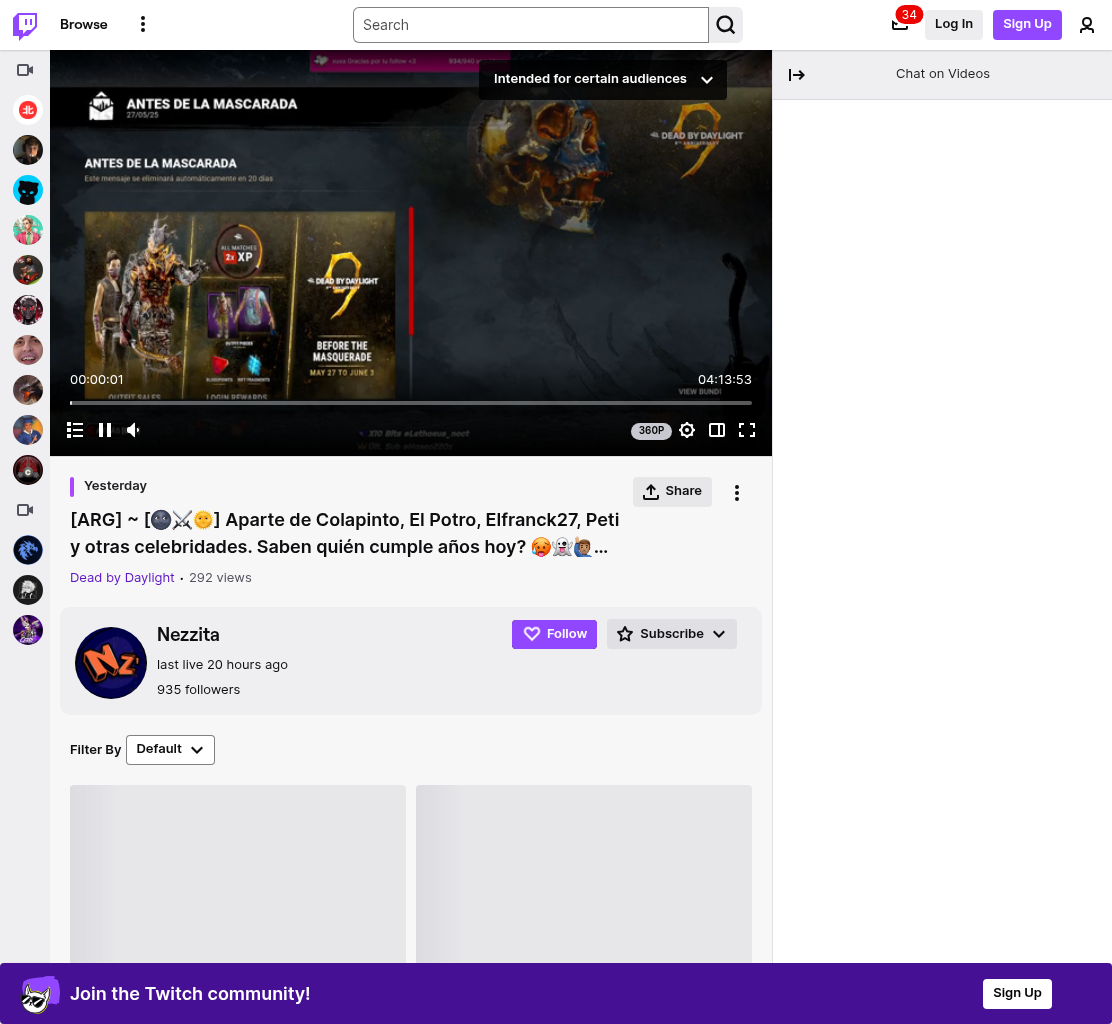Click the 'Yesterday' date label
This screenshot has width=1112, height=1024.
pos(116,486)
